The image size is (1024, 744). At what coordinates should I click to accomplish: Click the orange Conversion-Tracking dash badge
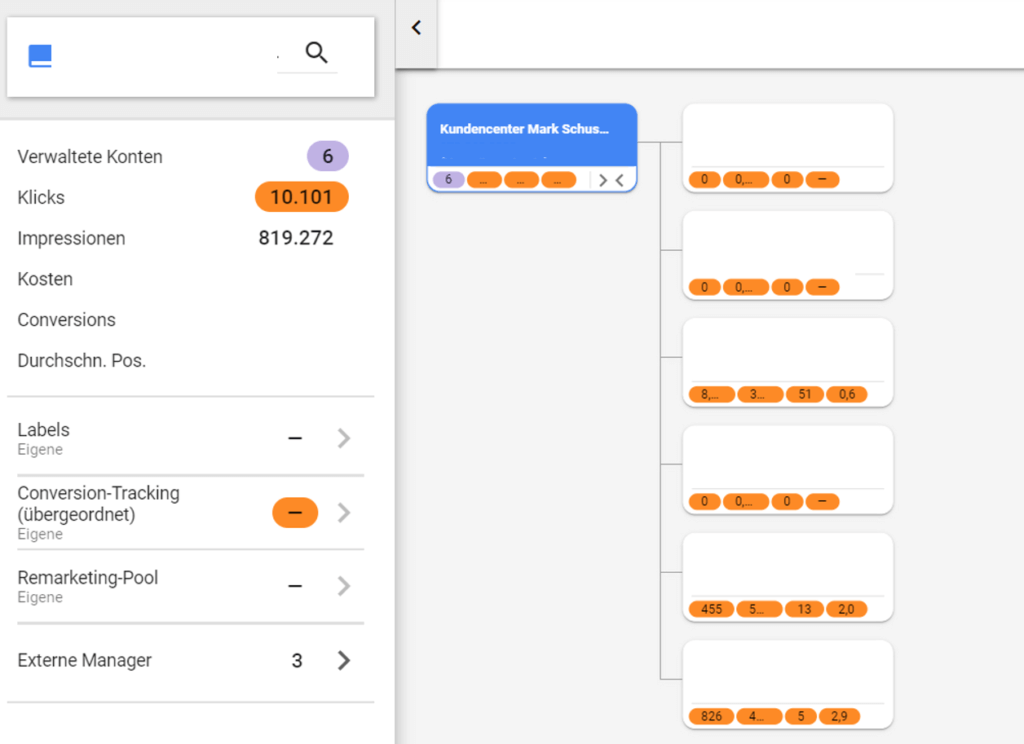click(295, 513)
